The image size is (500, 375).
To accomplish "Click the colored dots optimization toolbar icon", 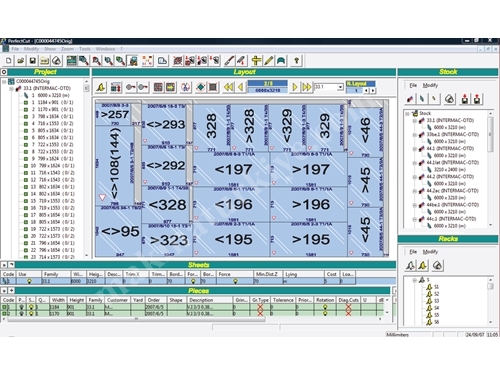I will [147, 61].
